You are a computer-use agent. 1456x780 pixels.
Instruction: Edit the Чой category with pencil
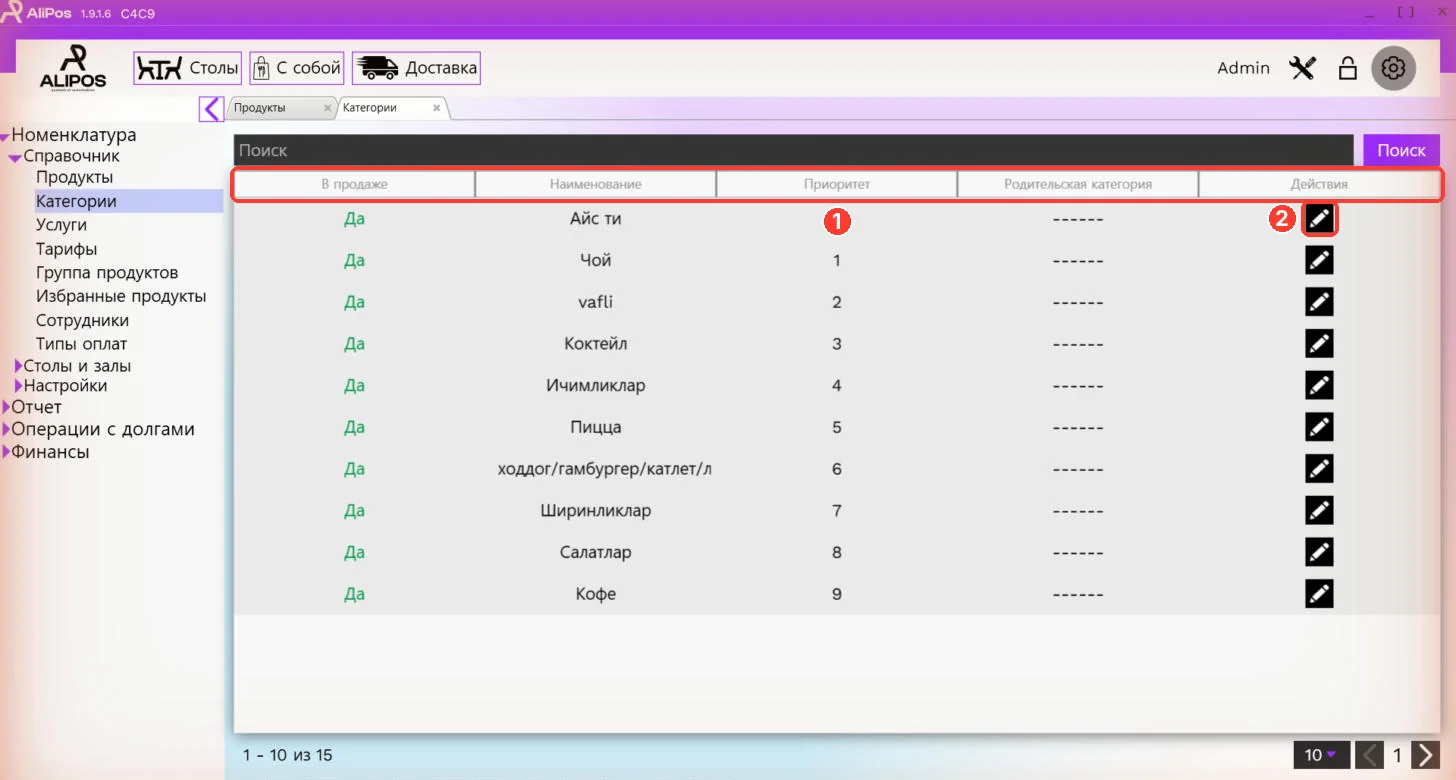1319,260
